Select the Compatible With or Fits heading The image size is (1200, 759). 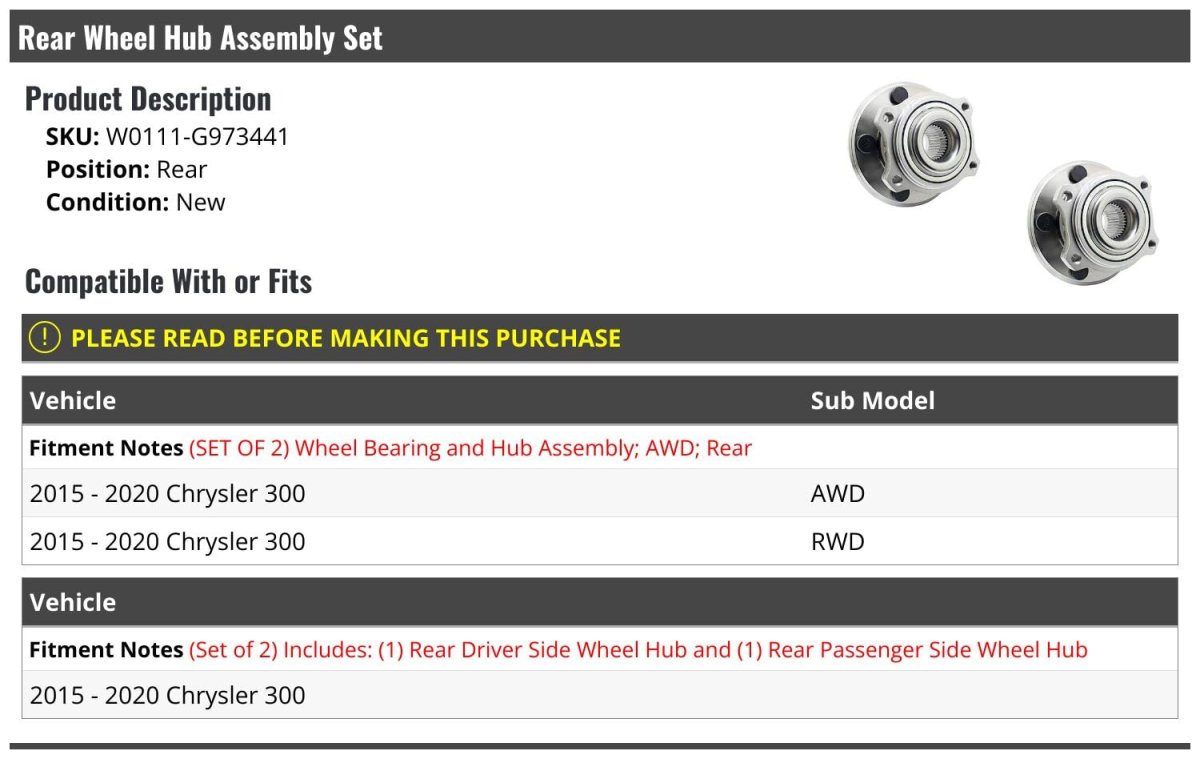pos(168,282)
